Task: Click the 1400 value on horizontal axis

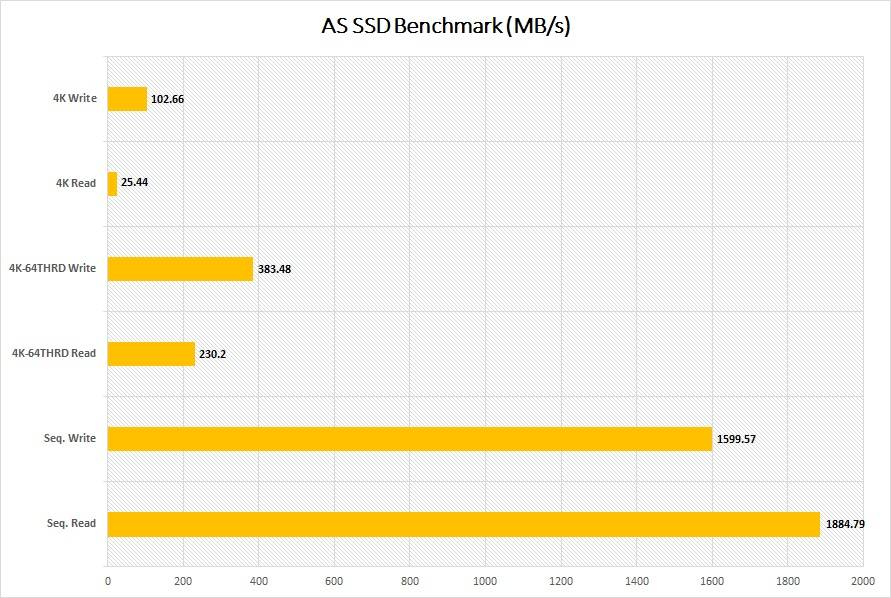Action: pos(636,581)
